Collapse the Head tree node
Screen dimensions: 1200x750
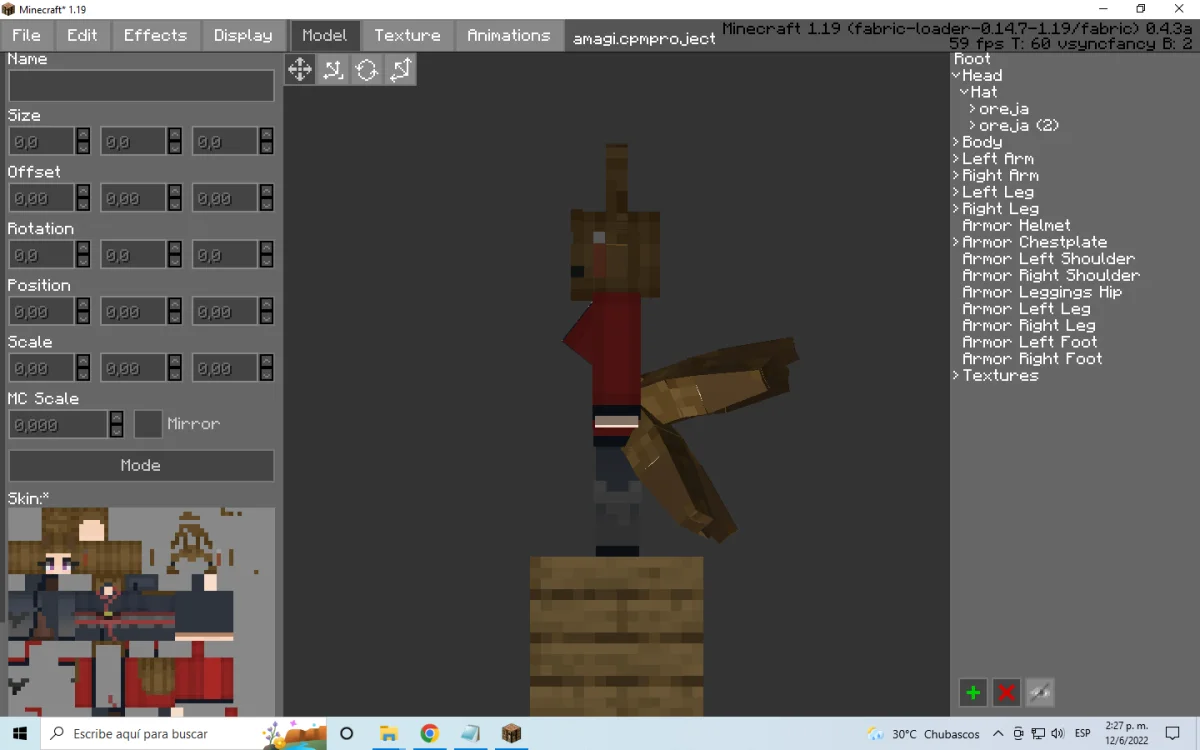tap(956, 75)
